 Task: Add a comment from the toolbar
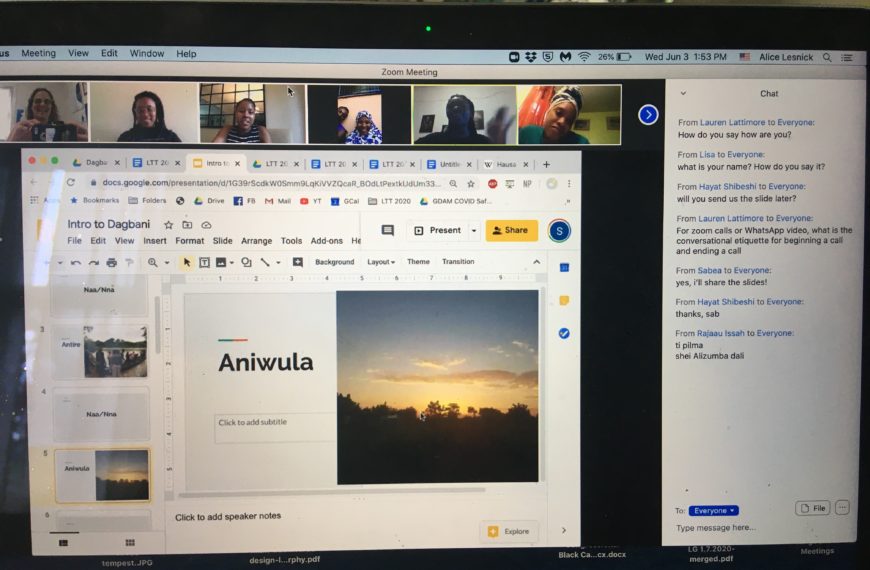pyautogui.click(x=297, y=262)
